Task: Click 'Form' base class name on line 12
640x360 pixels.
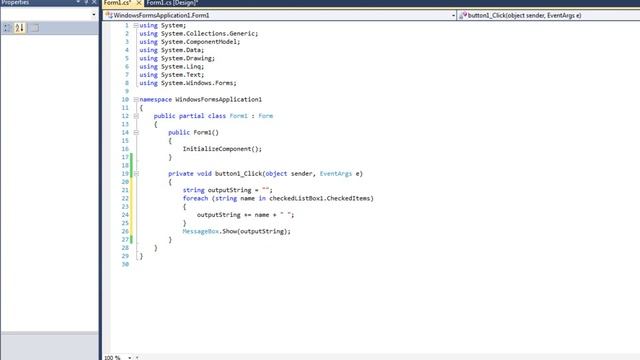Action: 265,116
